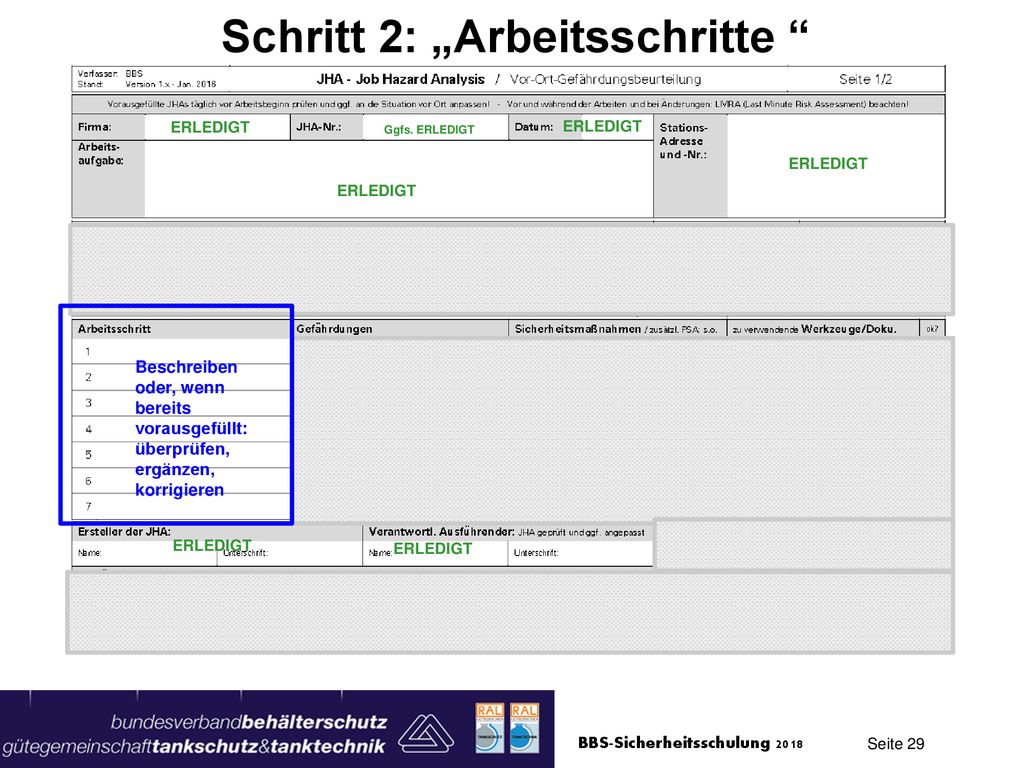The width and height of the screenshot is (1024, 768).
Task: Click the slide title "Schritt 2: Arbeitsschritte"
Action: pos(515,36)
